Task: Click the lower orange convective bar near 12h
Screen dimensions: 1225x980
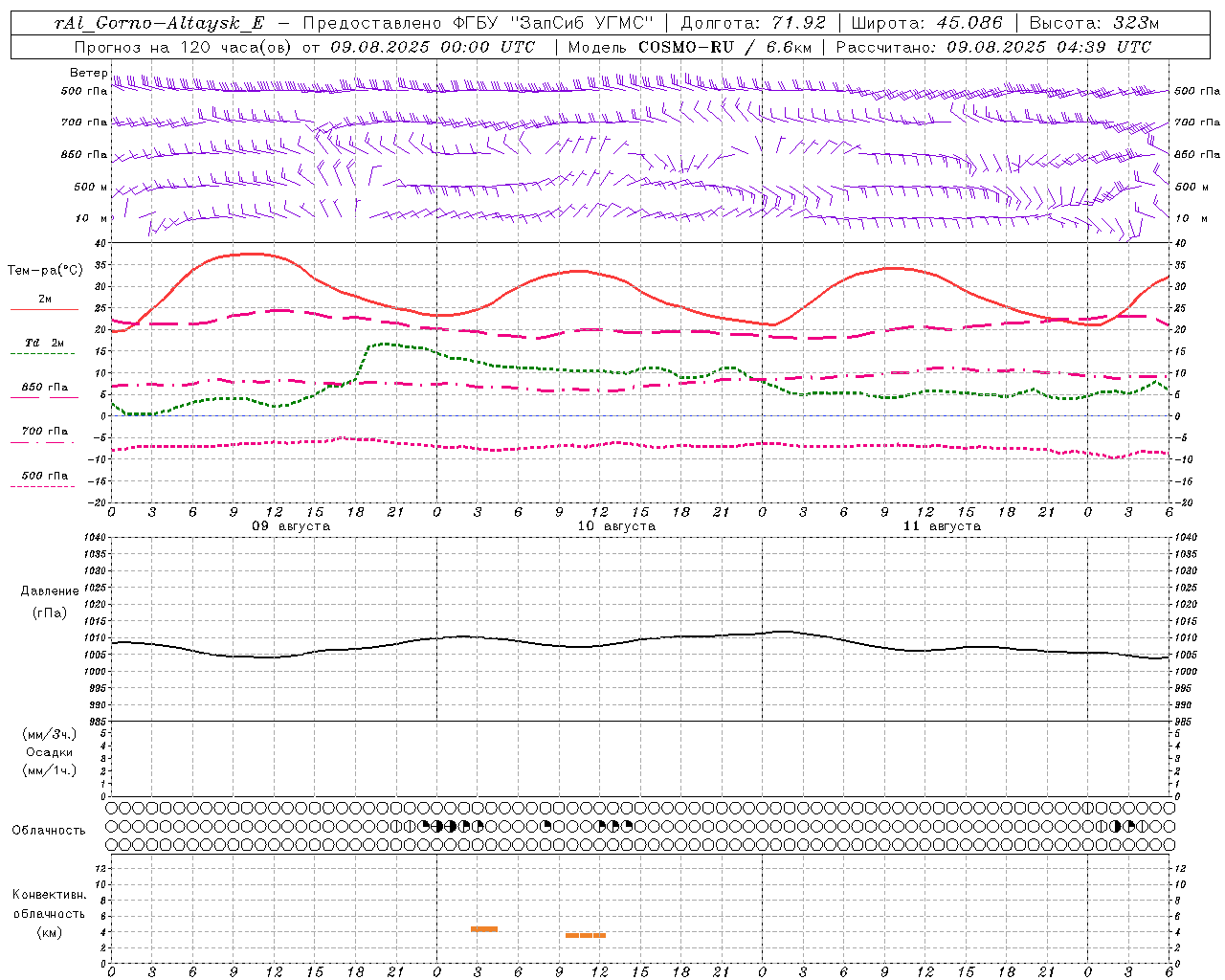Action: click(586, 935)
